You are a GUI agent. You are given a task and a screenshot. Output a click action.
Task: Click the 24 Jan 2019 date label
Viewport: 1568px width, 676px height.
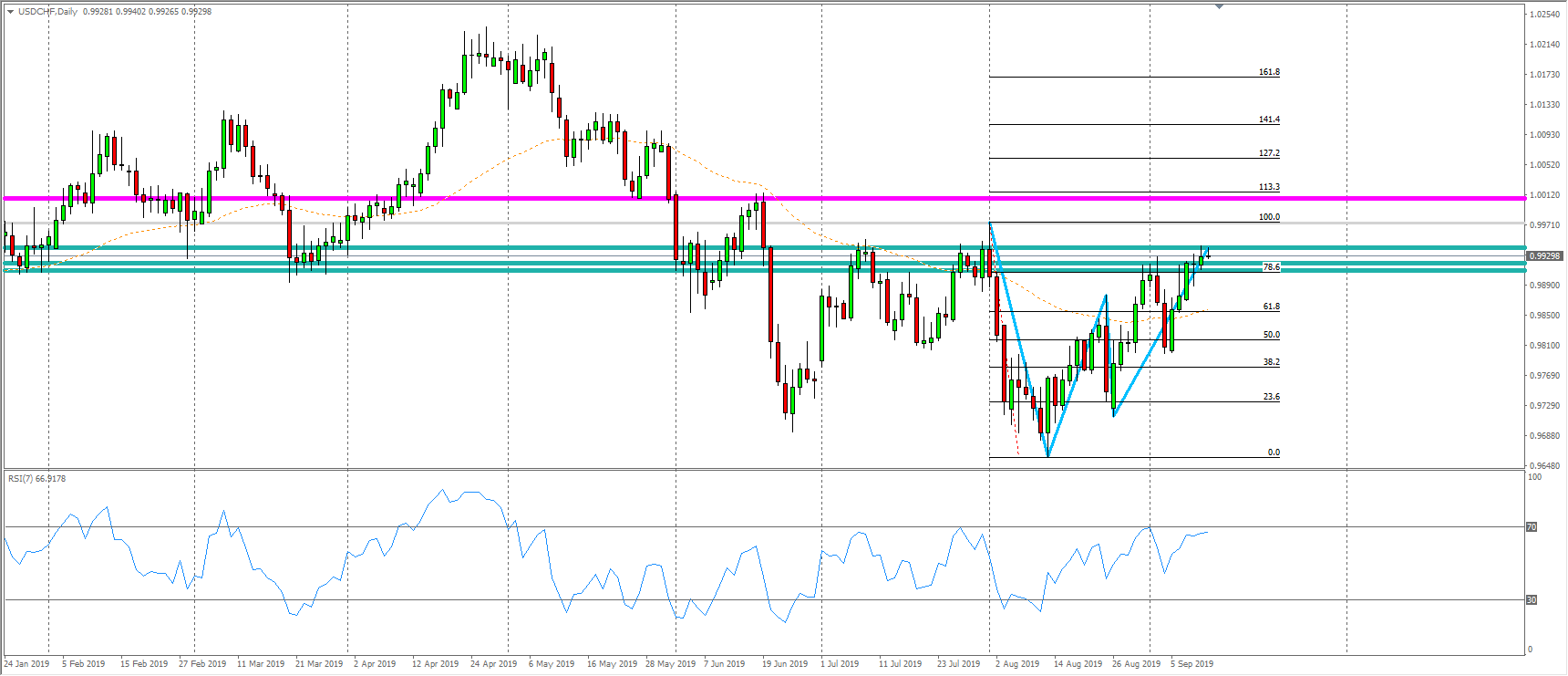(26, 664)
